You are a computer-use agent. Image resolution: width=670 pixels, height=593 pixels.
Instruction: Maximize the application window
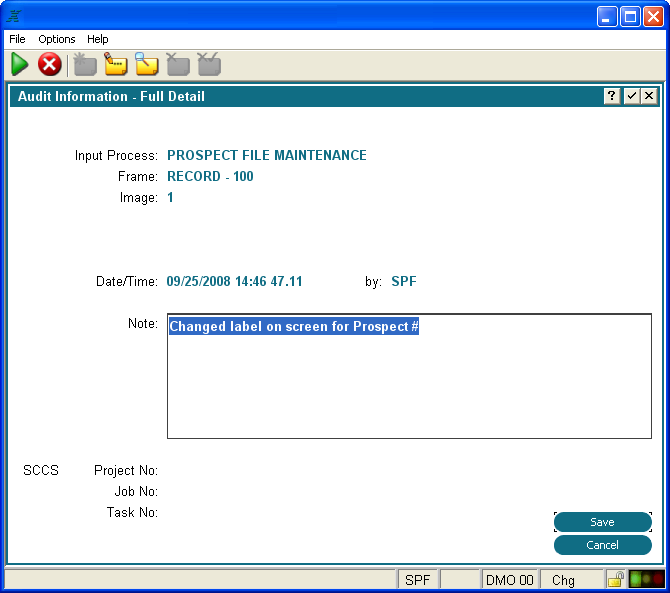(x=630, y=17)
